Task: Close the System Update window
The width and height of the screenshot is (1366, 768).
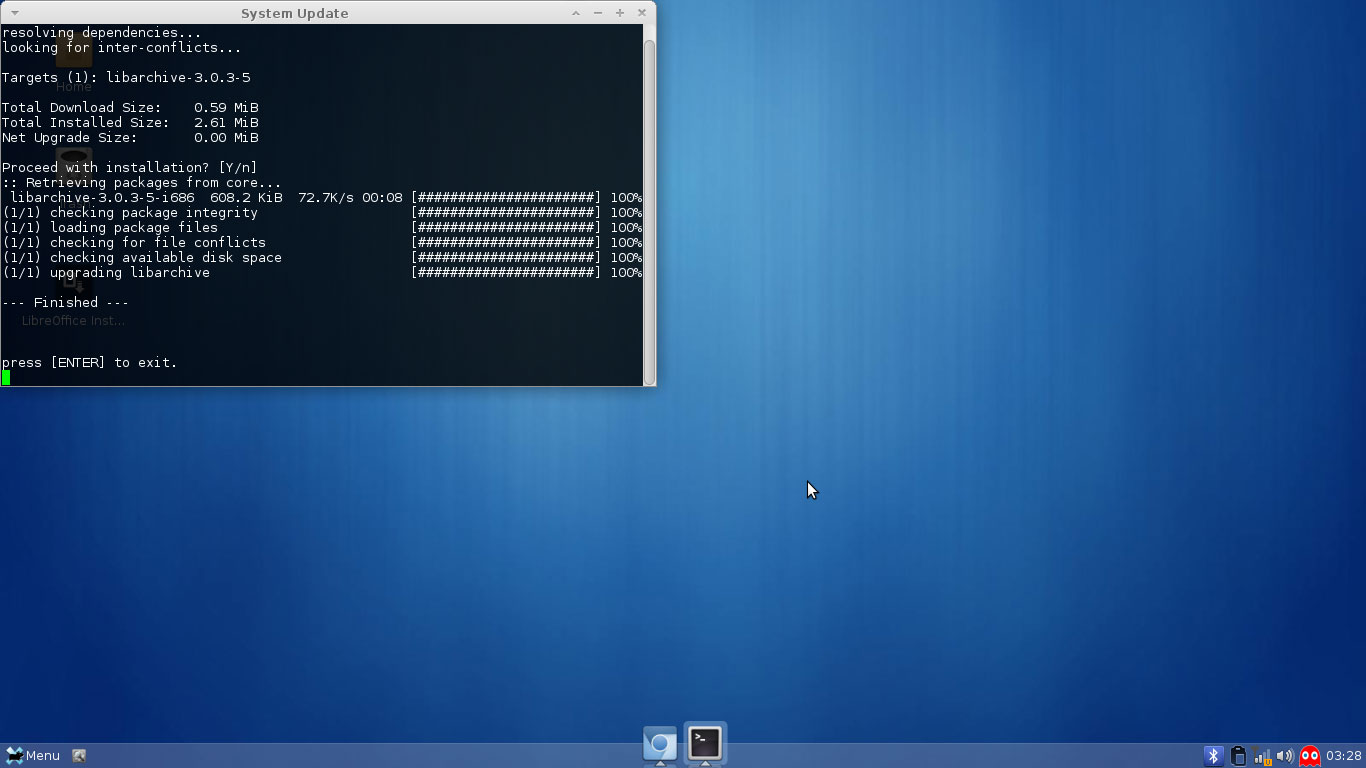Action: pos(642,13)
